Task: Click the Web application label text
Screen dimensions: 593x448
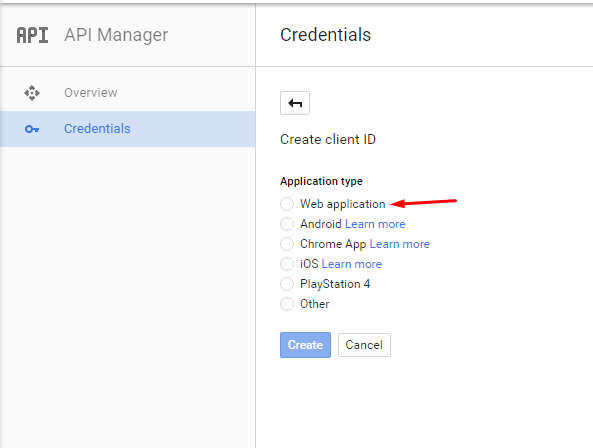Action: (x=343, y=204)
